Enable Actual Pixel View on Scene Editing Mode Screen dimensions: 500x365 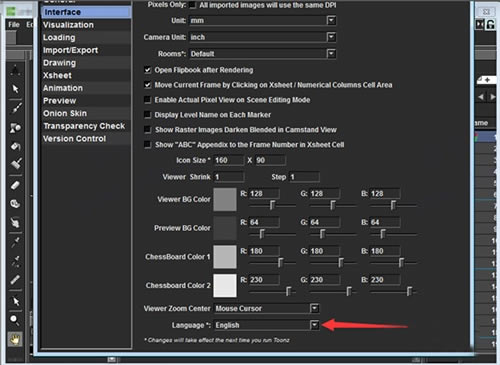(147, 100)
